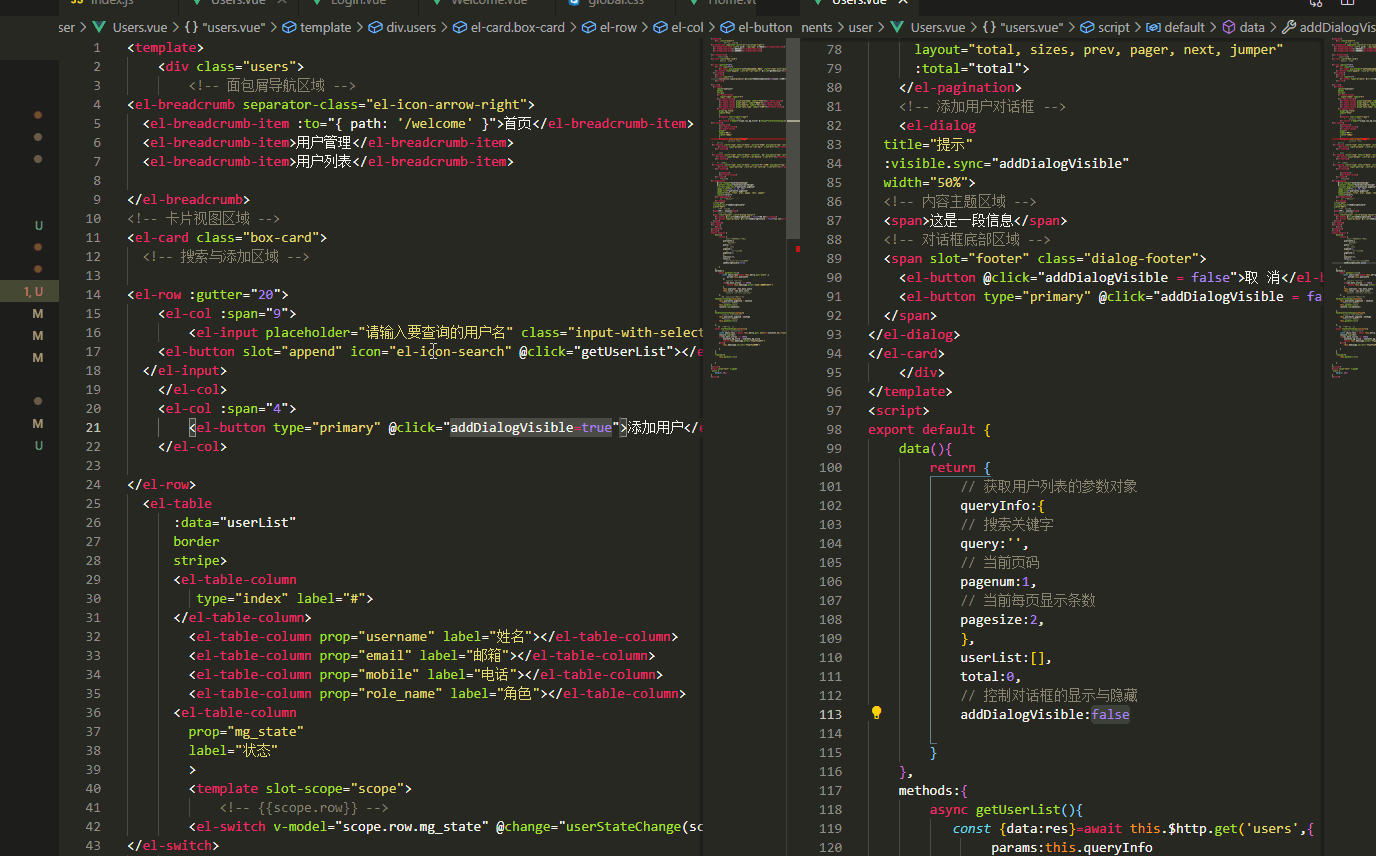Image resolution: width=1376 pixels, height=856 pixels.
Task: Click the 'prop="email"' table column line
Action: tap(422, 655)
